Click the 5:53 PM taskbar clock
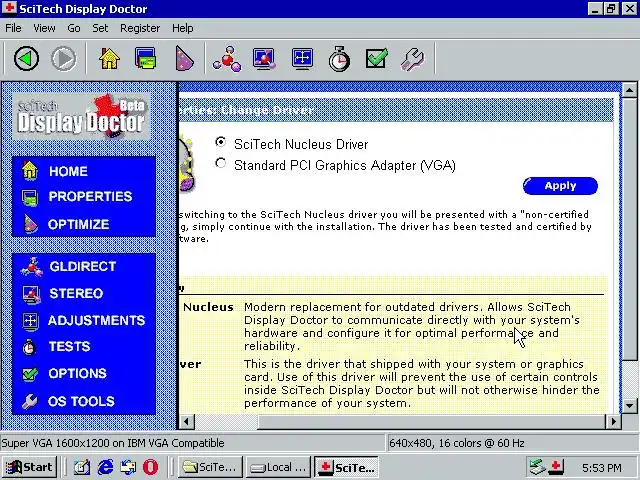The height and width of the screenshot is (480, 640). pyautogui.click(x=602, y=467)
